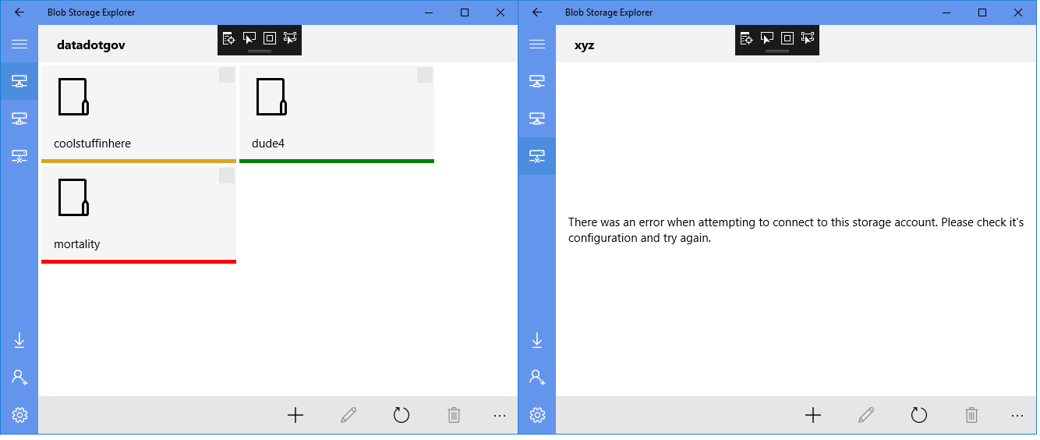The image size is (1040, 440).
Task: Click Go to Live Visual Tree icon, datadotgov window
Action: (229, 38)
